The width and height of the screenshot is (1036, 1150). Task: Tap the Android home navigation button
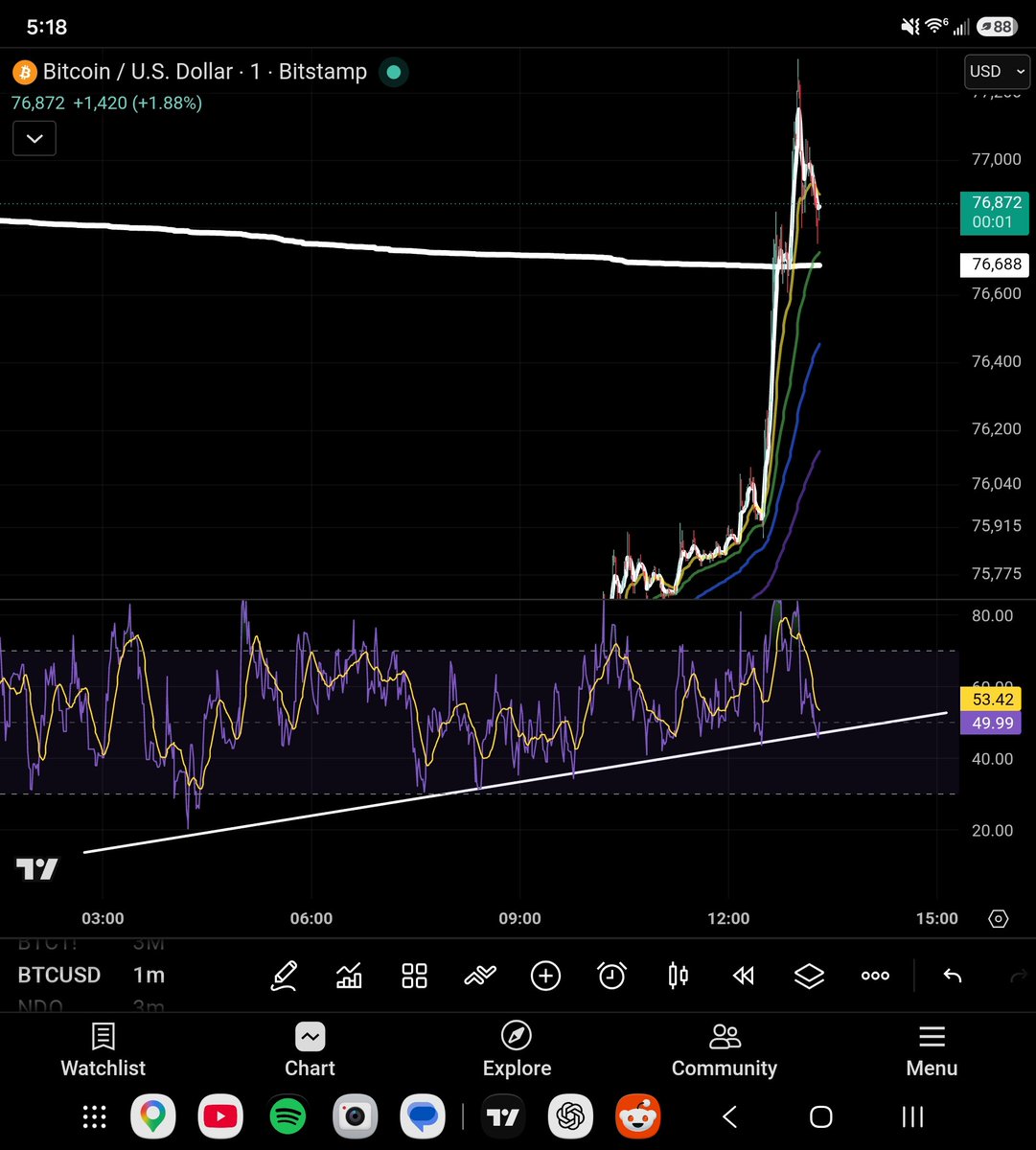820,1116
